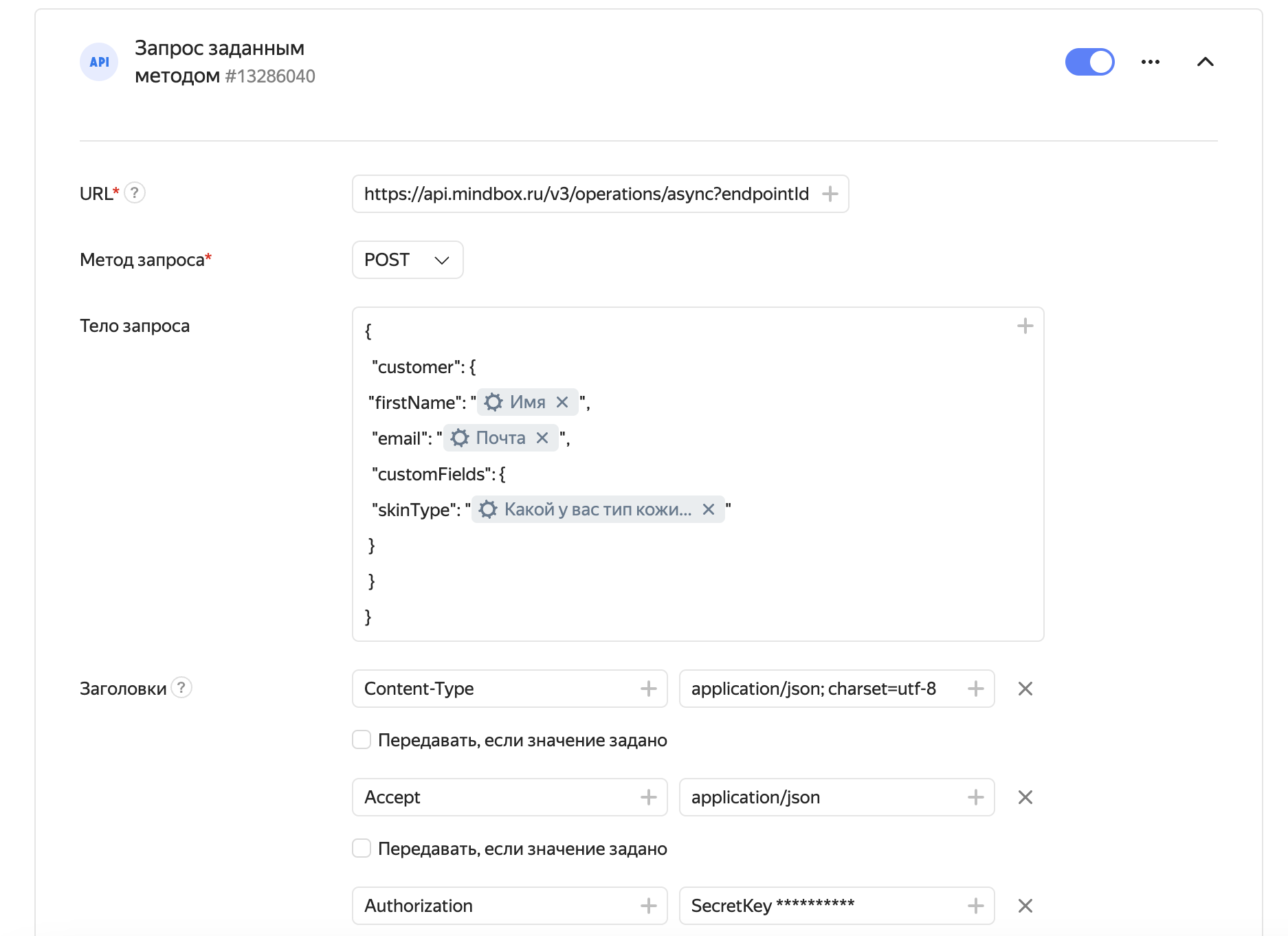Insert variable into URL field

[830, 194]
